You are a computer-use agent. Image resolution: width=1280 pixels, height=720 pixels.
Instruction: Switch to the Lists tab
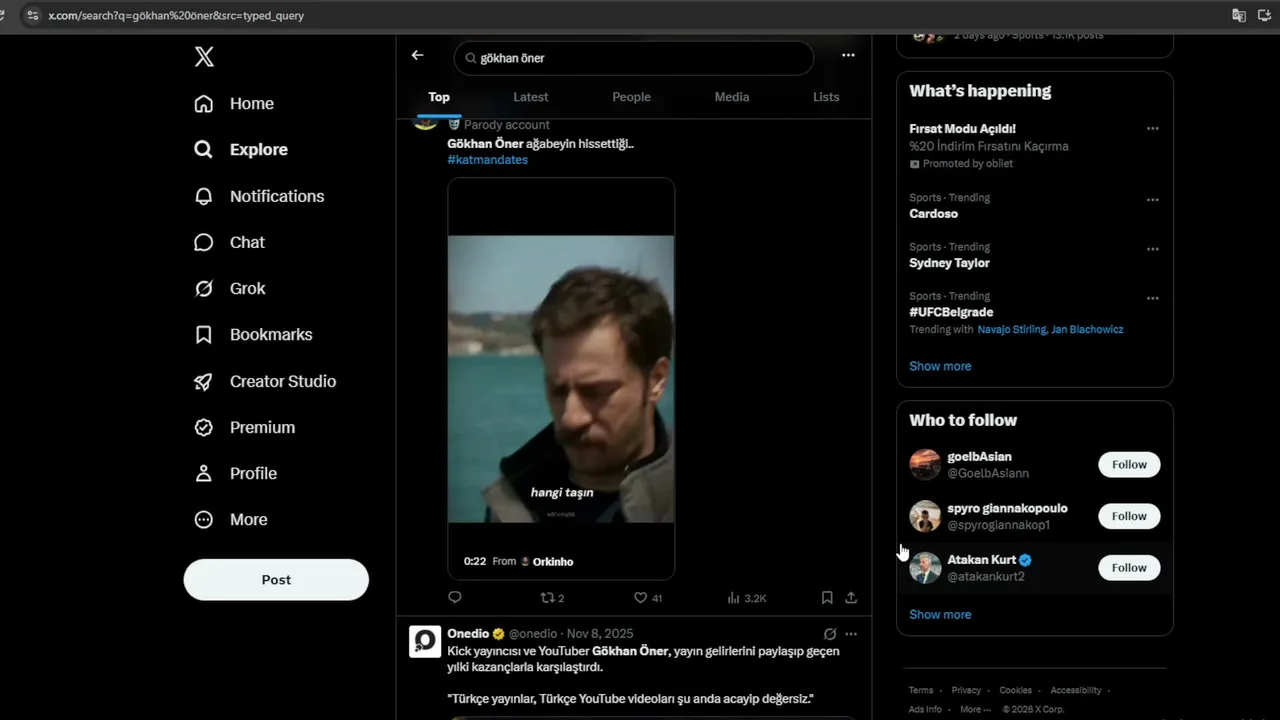pyautogui.click(x=826, y=97)
